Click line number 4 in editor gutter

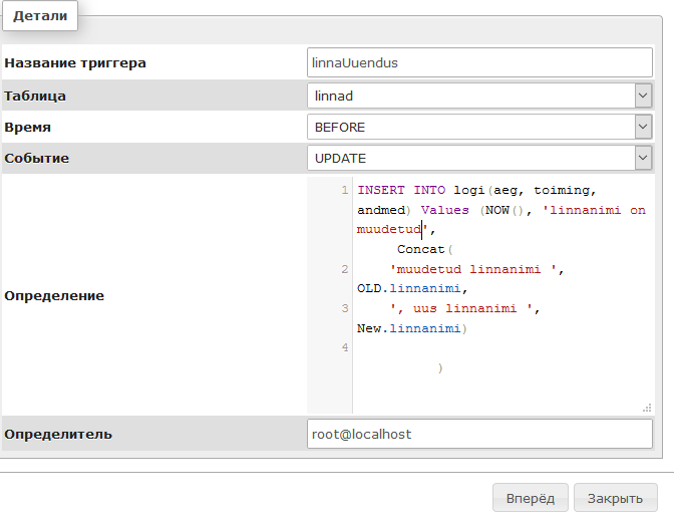pyautogui.click(x=345, y=347)
